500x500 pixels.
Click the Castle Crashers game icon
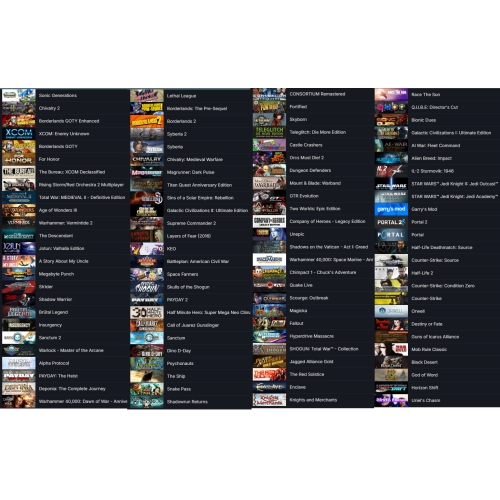269,145
